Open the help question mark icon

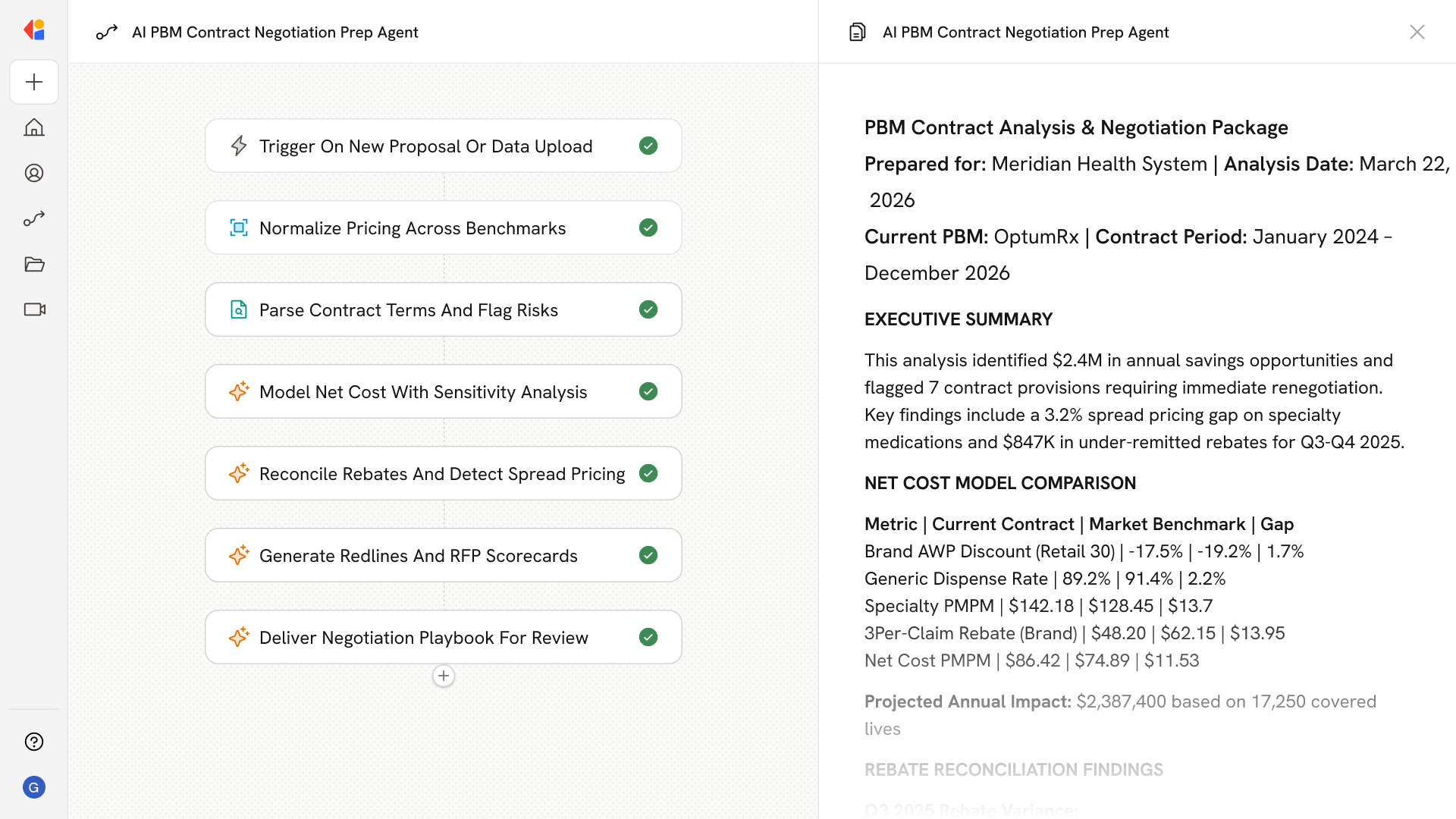click(34, 742)
